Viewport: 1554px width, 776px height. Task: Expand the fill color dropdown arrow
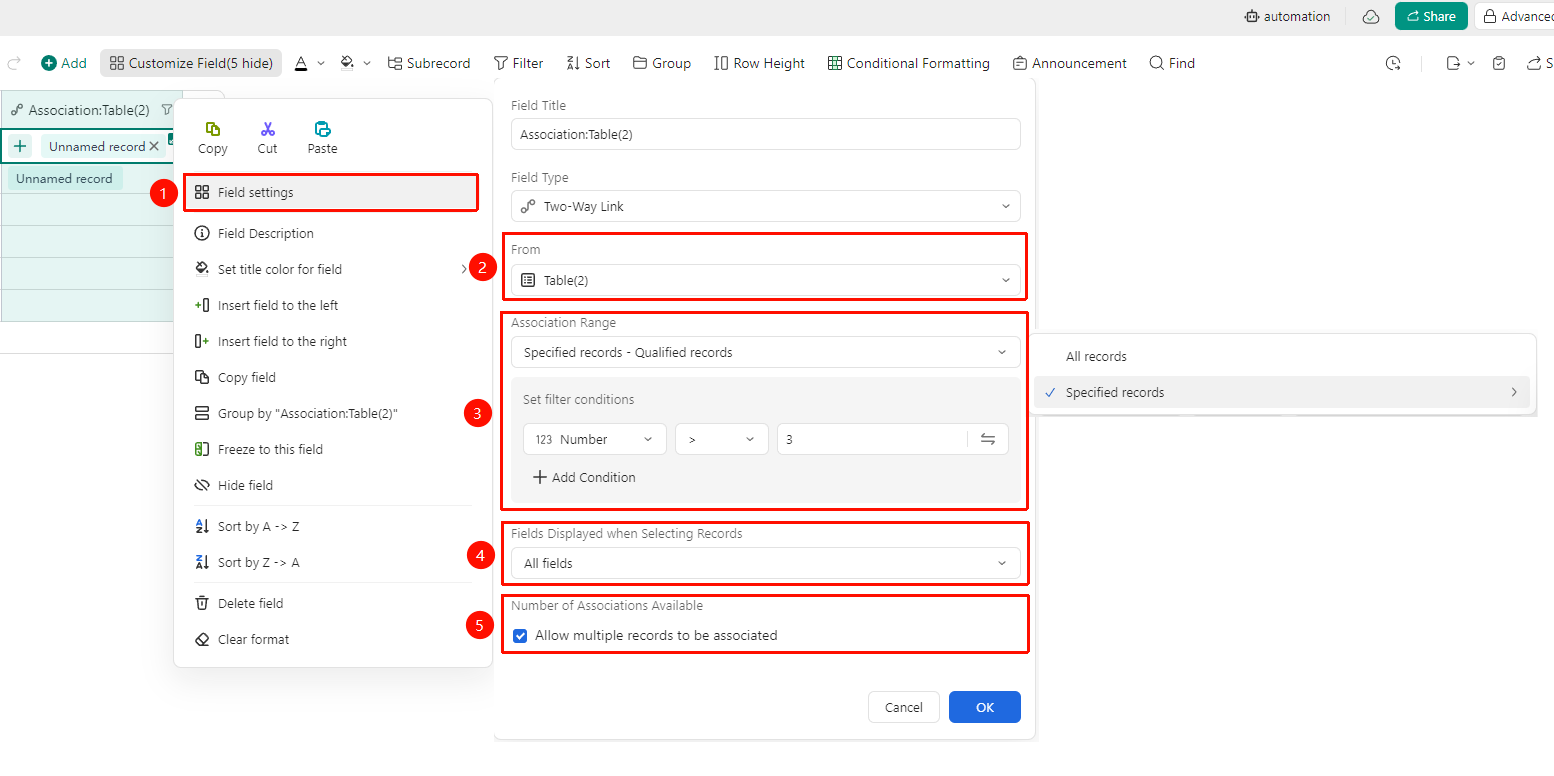367,63
